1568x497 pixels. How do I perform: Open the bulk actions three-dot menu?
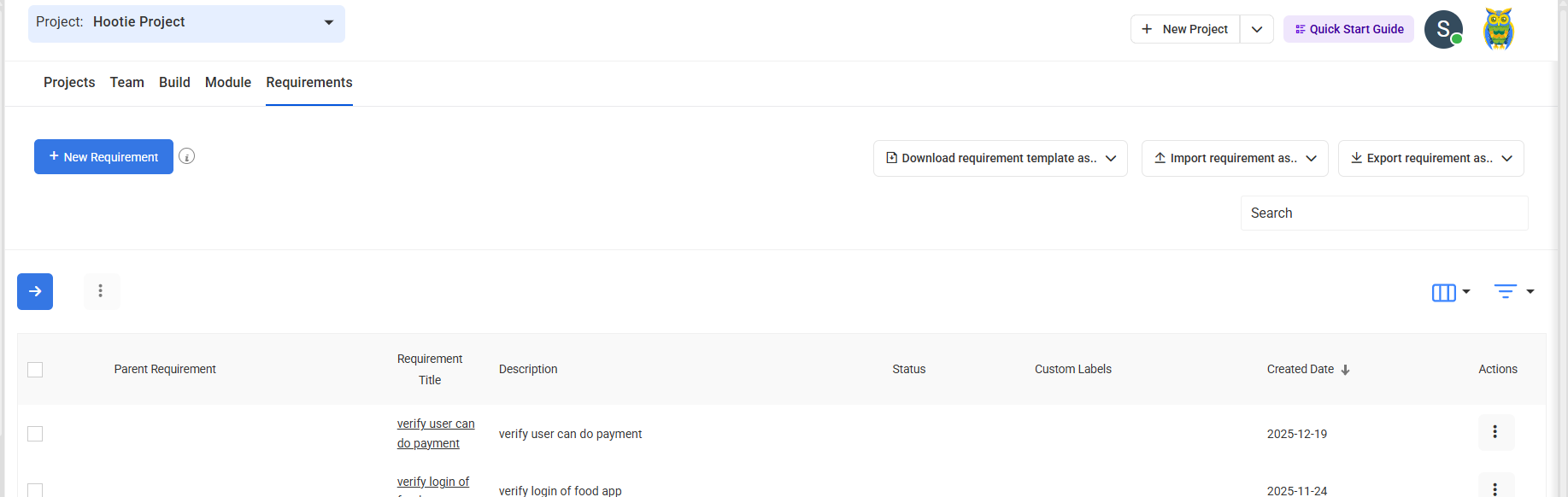point(101,291)
